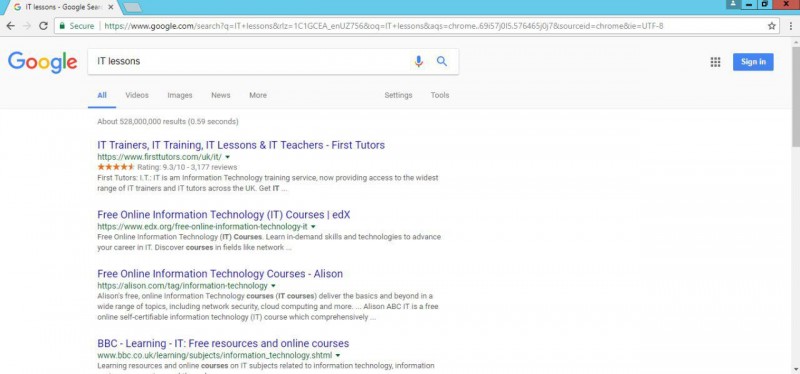Click the Sign in button
Viewport: 800px width, 374px height.
point(753,62)
